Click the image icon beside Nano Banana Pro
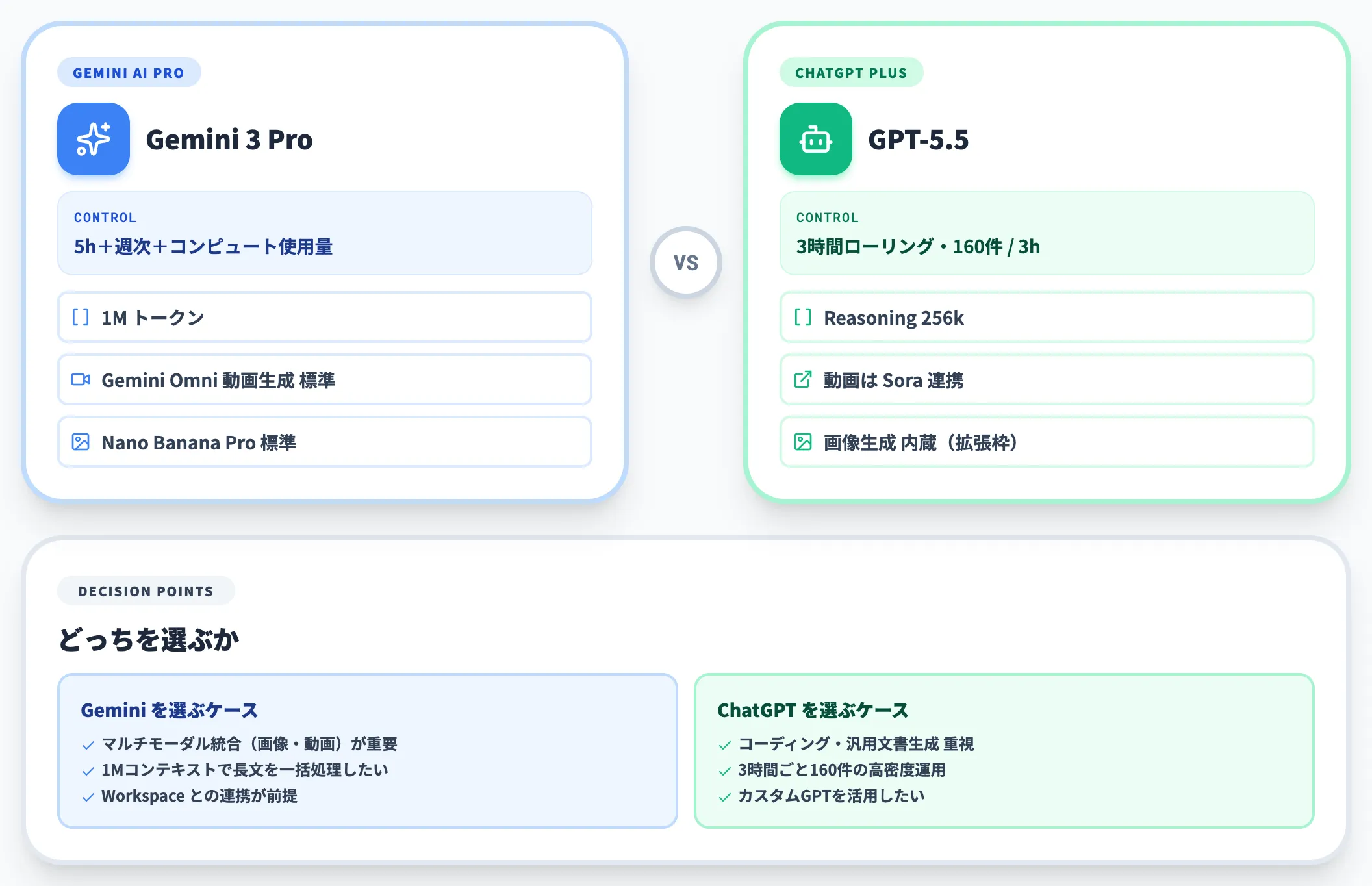 (81, 442)
